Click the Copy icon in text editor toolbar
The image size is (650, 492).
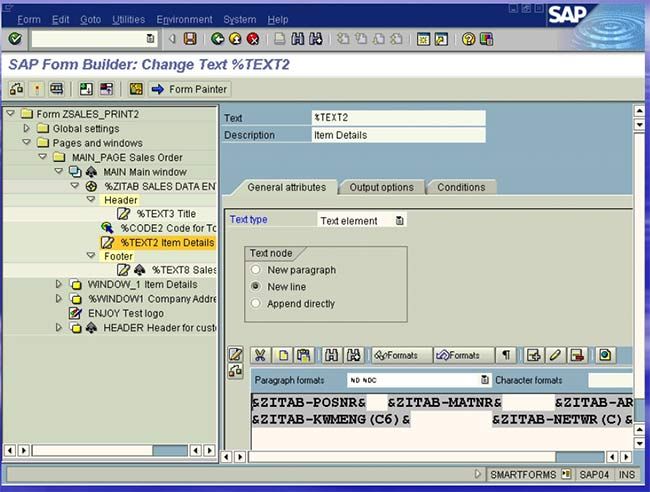click(283, 355)
